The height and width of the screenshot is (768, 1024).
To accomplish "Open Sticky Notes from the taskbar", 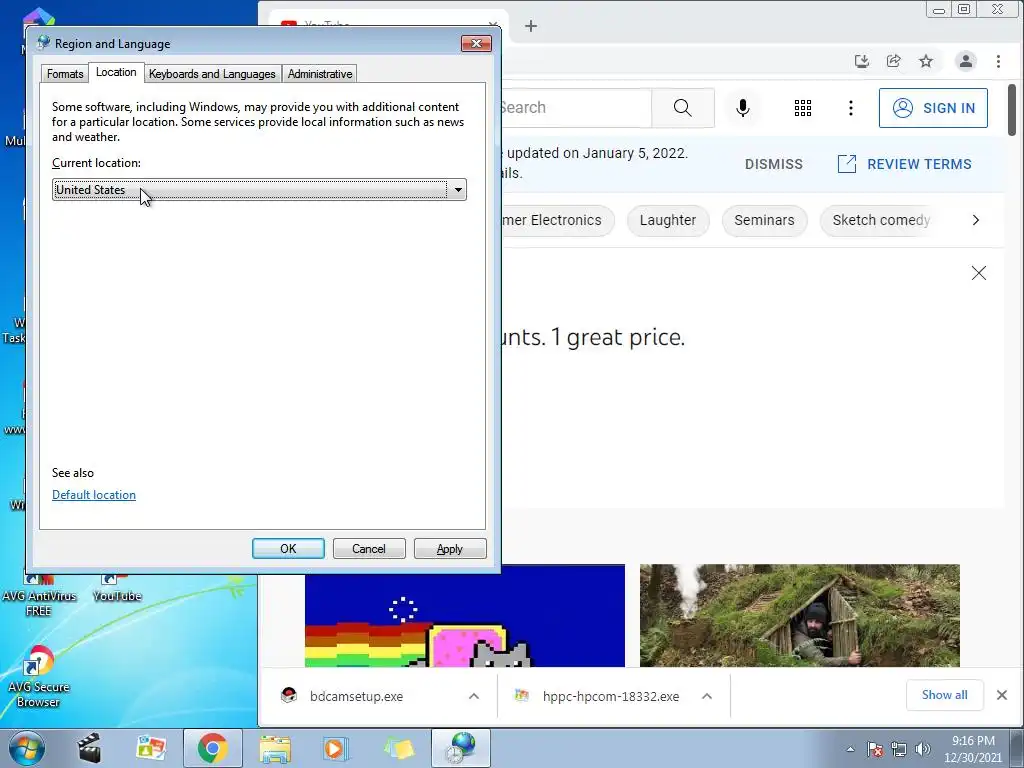I will click(x=399, y=748).
